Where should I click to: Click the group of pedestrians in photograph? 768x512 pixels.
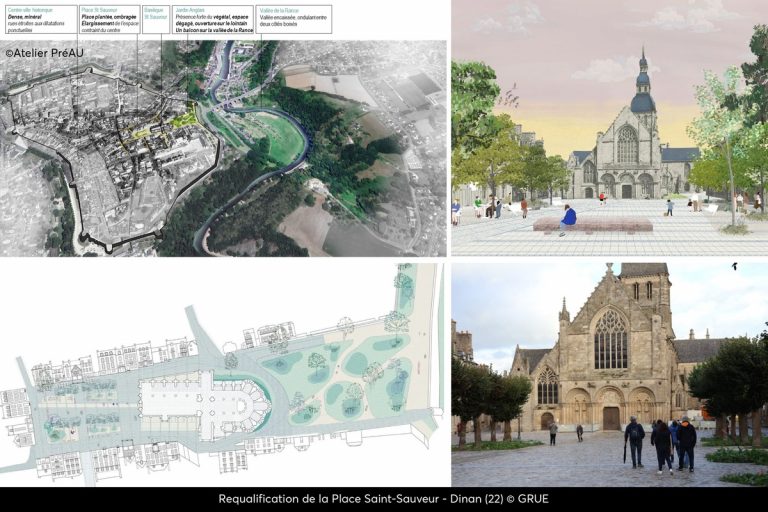[x=661, y=441]
